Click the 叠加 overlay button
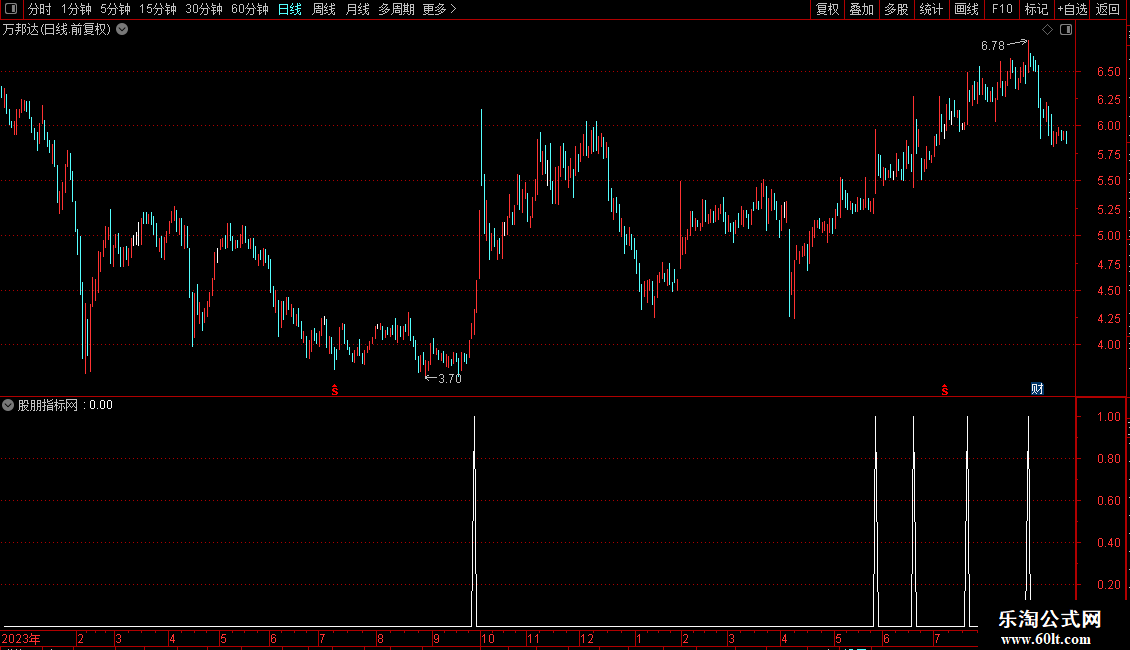This screenshot has width=1130, height=650. click(x=861, y=9)
